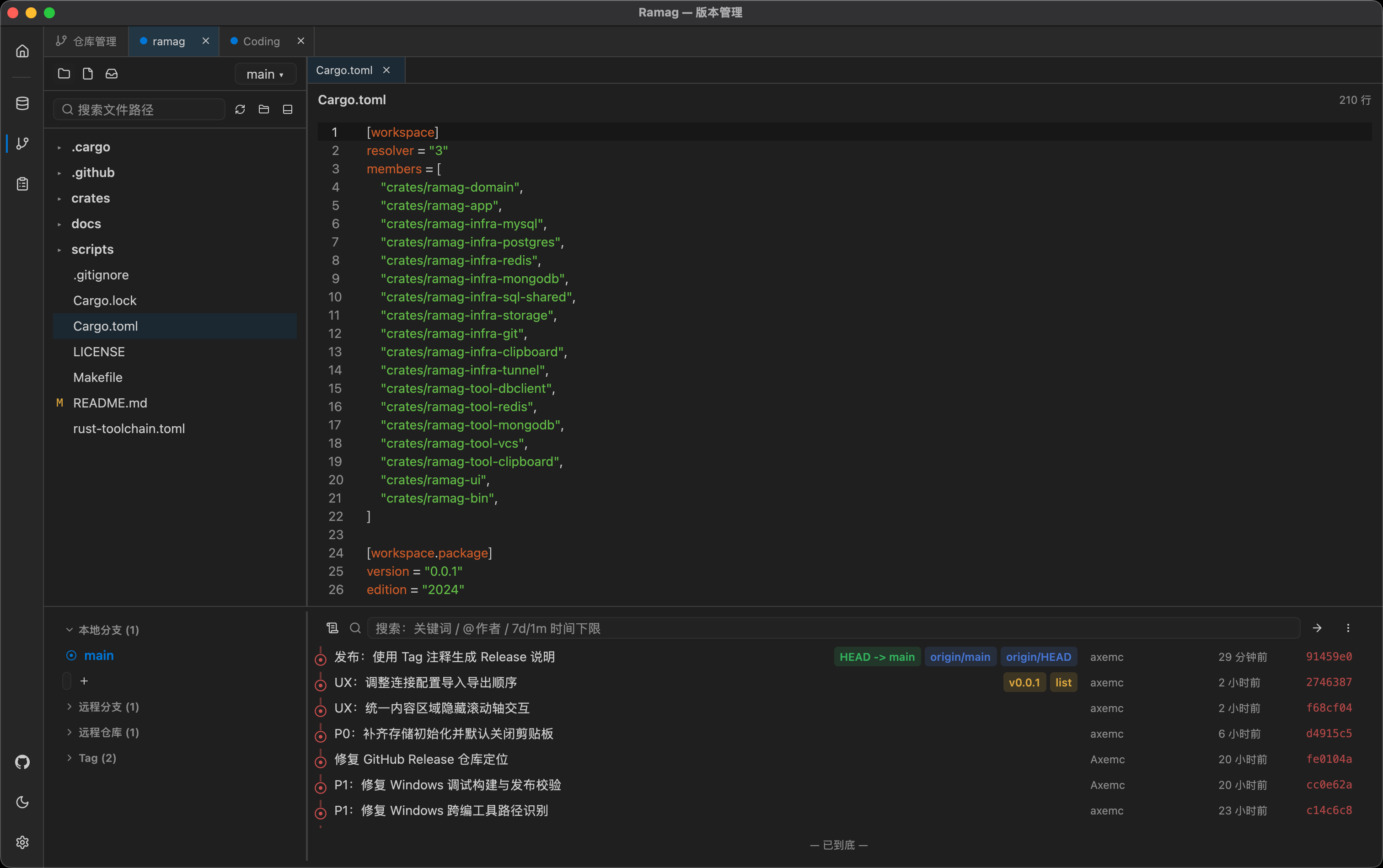Click the file path search field

(139, 109)
